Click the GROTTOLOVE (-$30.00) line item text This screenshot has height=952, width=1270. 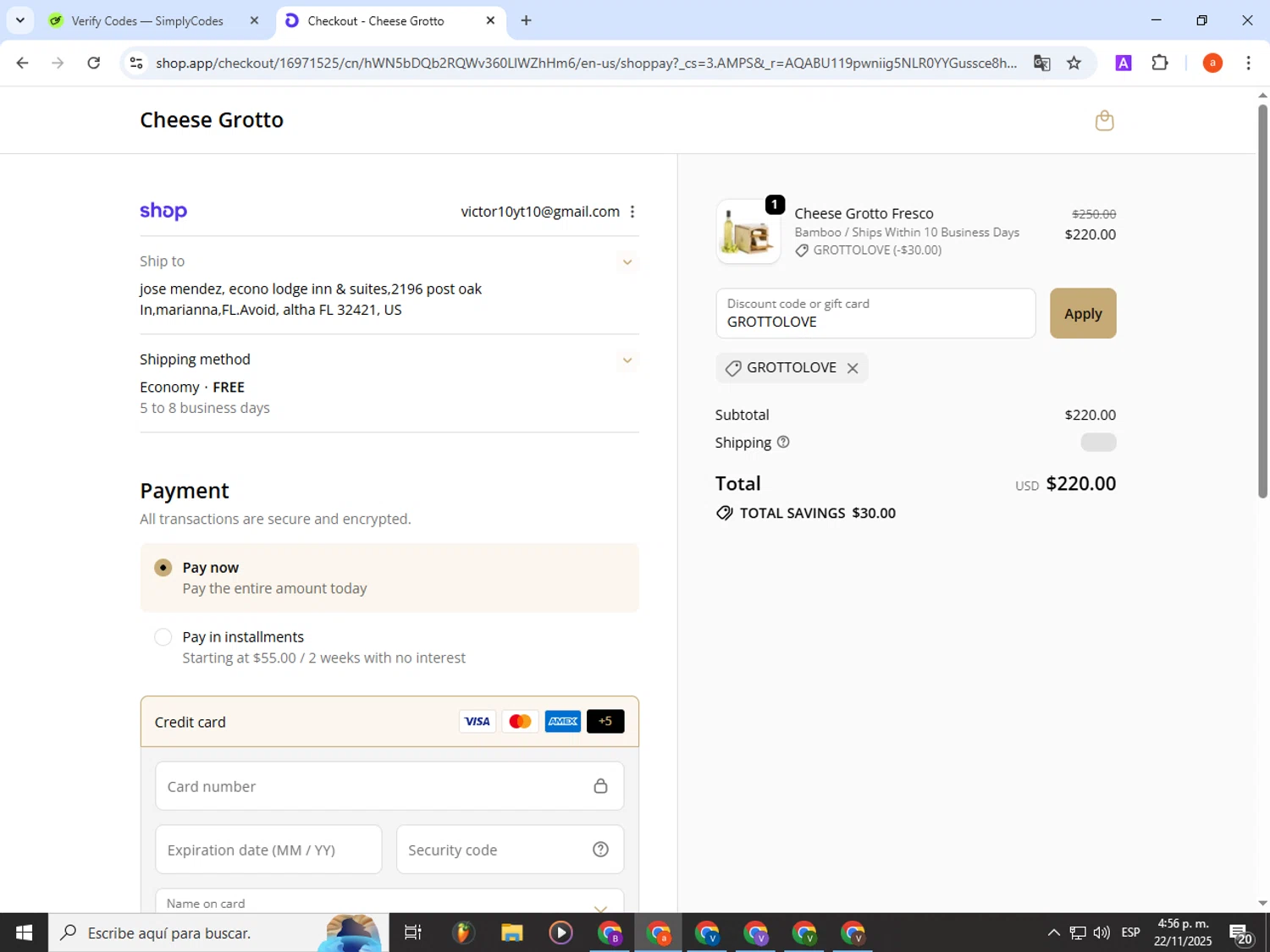click(x=877, y=250)
